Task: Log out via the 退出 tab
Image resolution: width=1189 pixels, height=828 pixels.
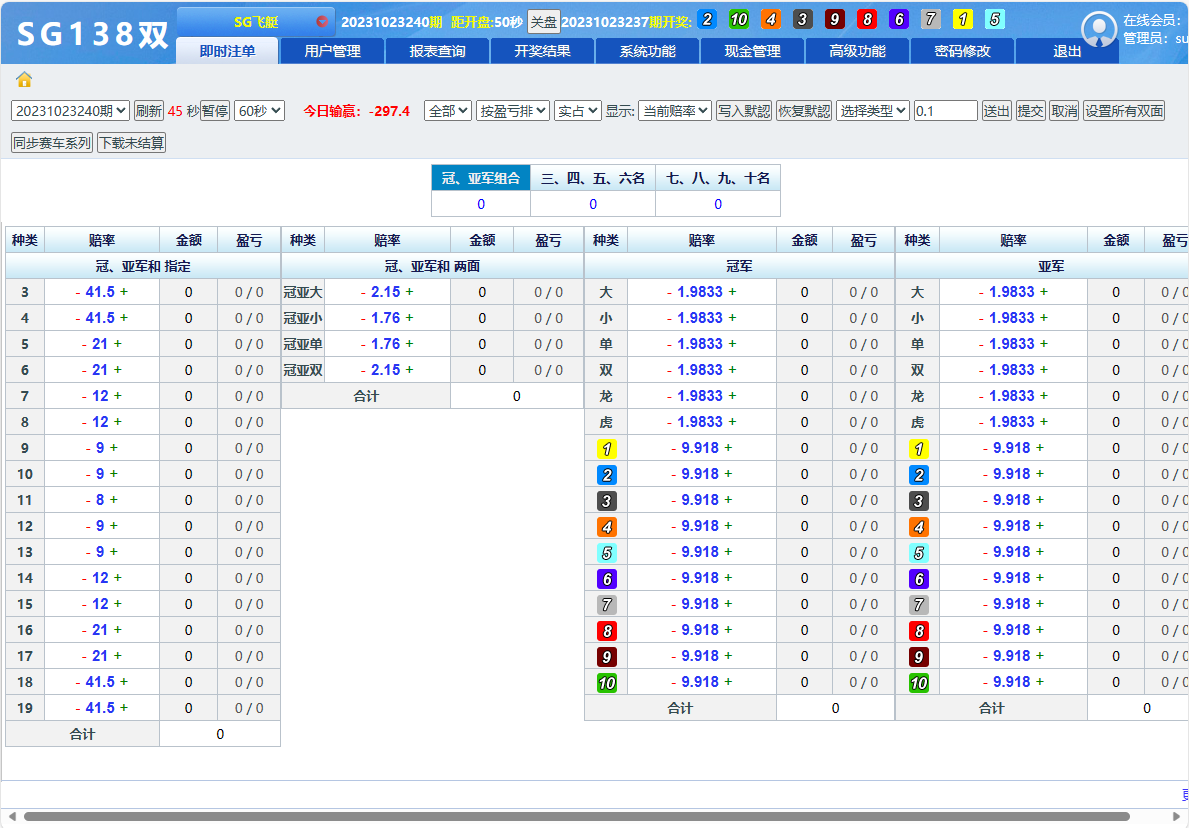Action: point(1067,51)
